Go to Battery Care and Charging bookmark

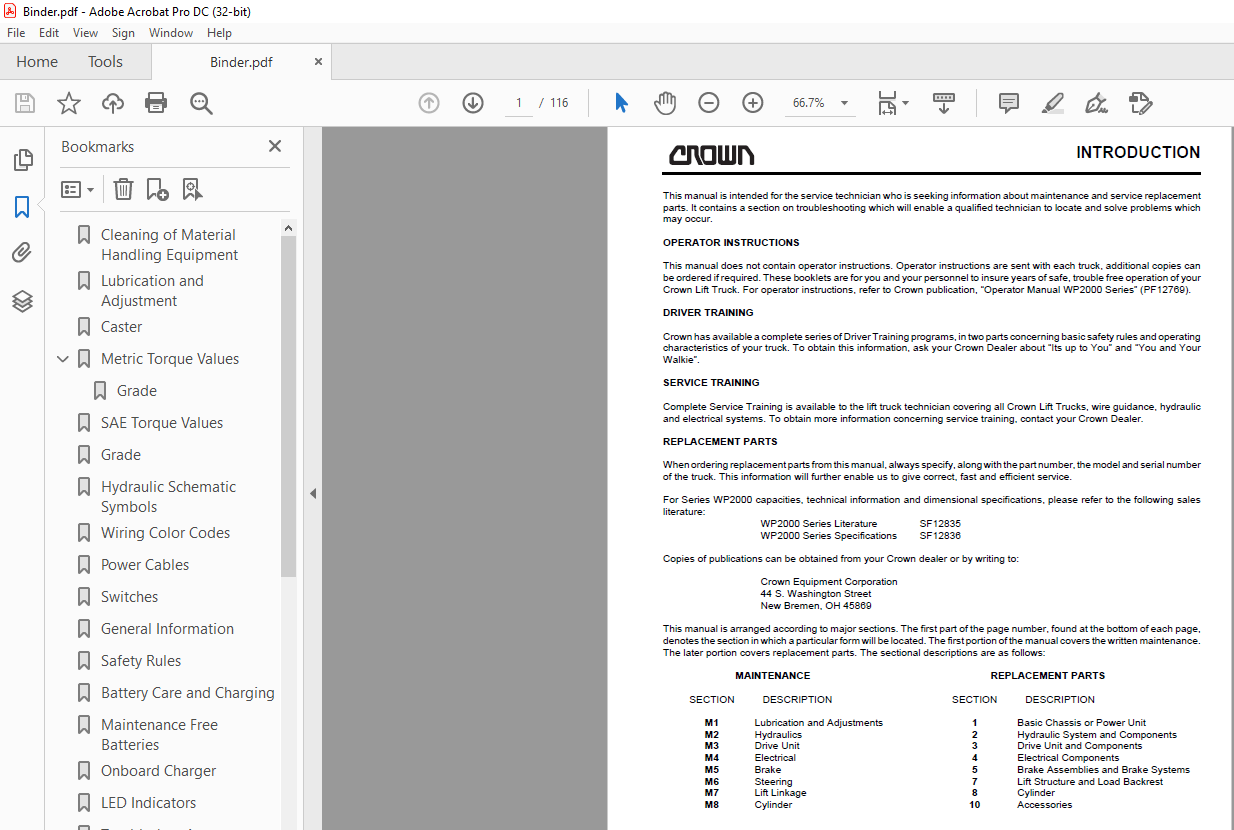click(x=188, y=693)
